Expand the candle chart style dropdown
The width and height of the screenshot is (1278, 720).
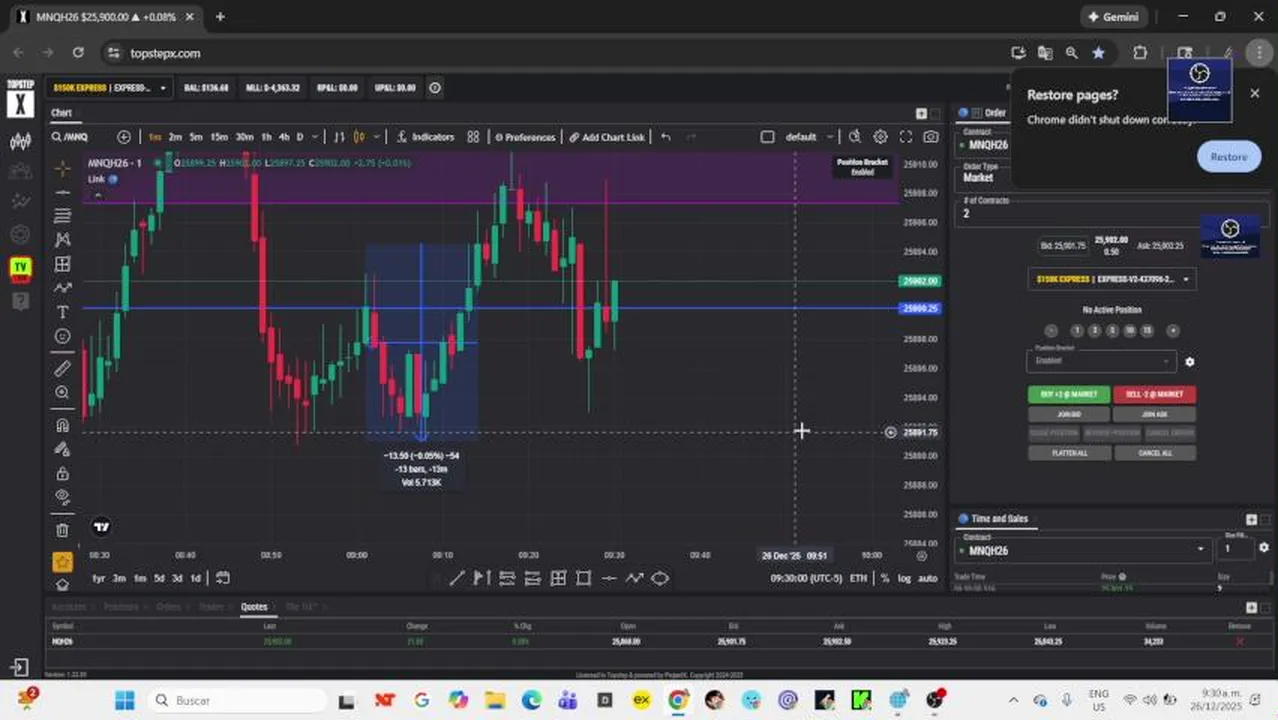click(379, 137)
